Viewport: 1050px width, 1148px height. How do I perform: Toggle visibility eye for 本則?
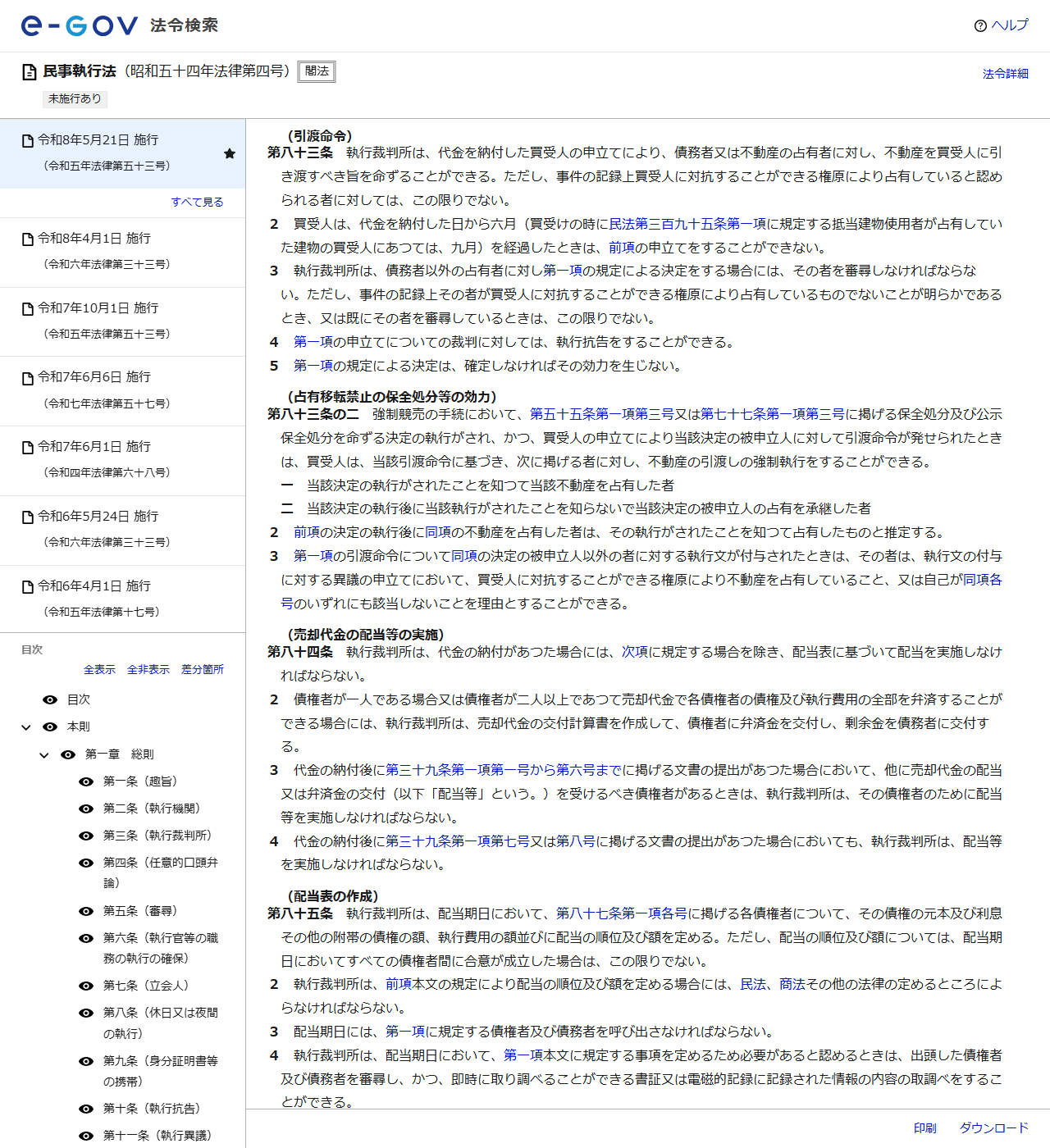50,727
